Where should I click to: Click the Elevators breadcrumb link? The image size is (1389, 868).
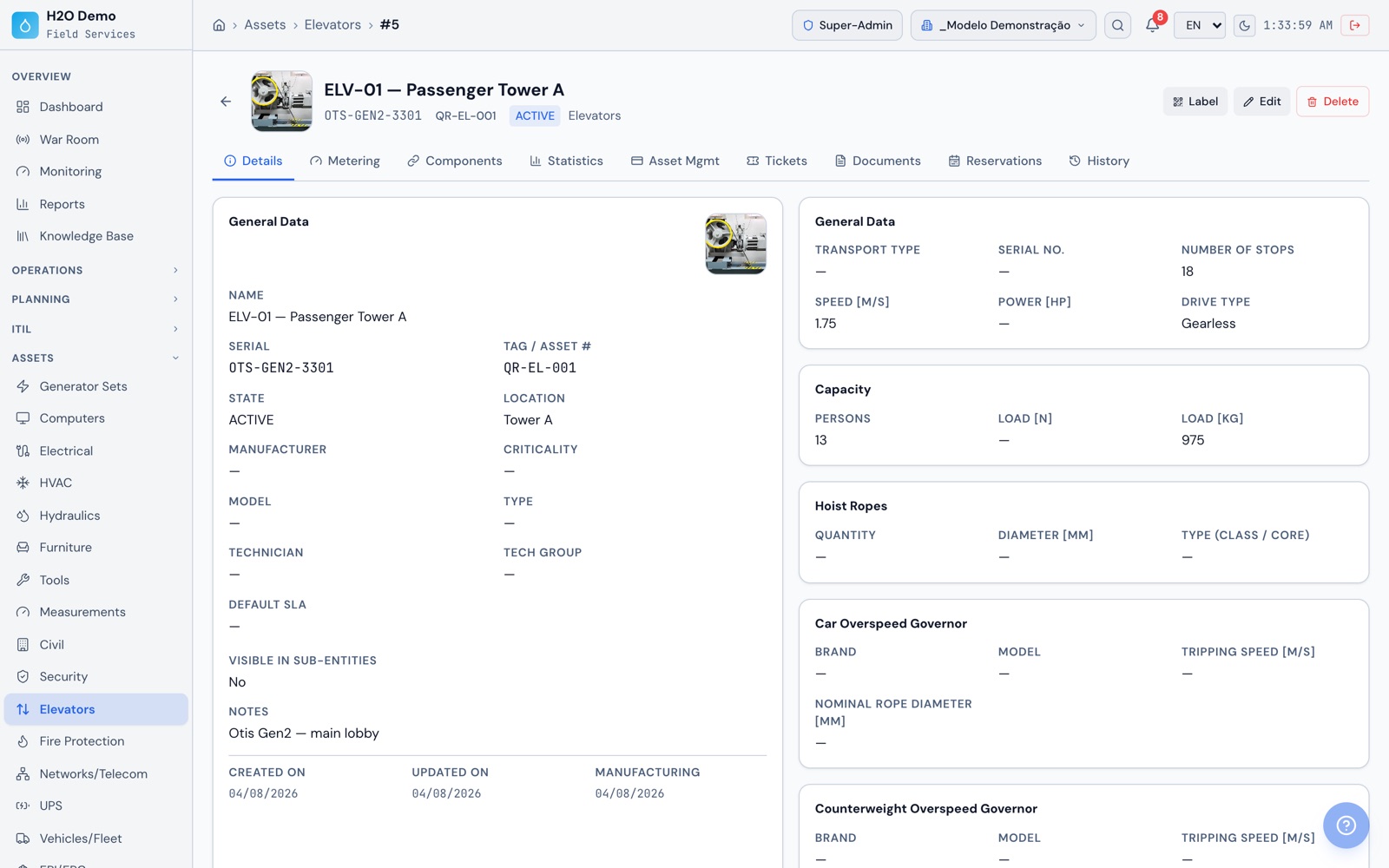click(332, 25)
